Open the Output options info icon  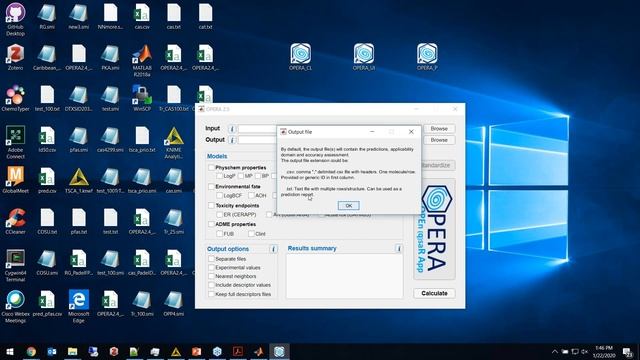[273, 249]
